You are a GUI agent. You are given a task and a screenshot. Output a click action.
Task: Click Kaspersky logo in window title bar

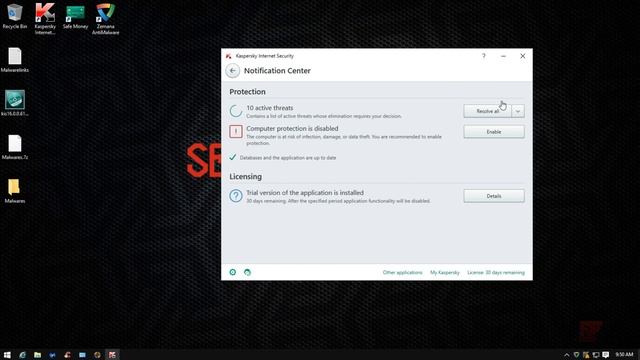229,56
